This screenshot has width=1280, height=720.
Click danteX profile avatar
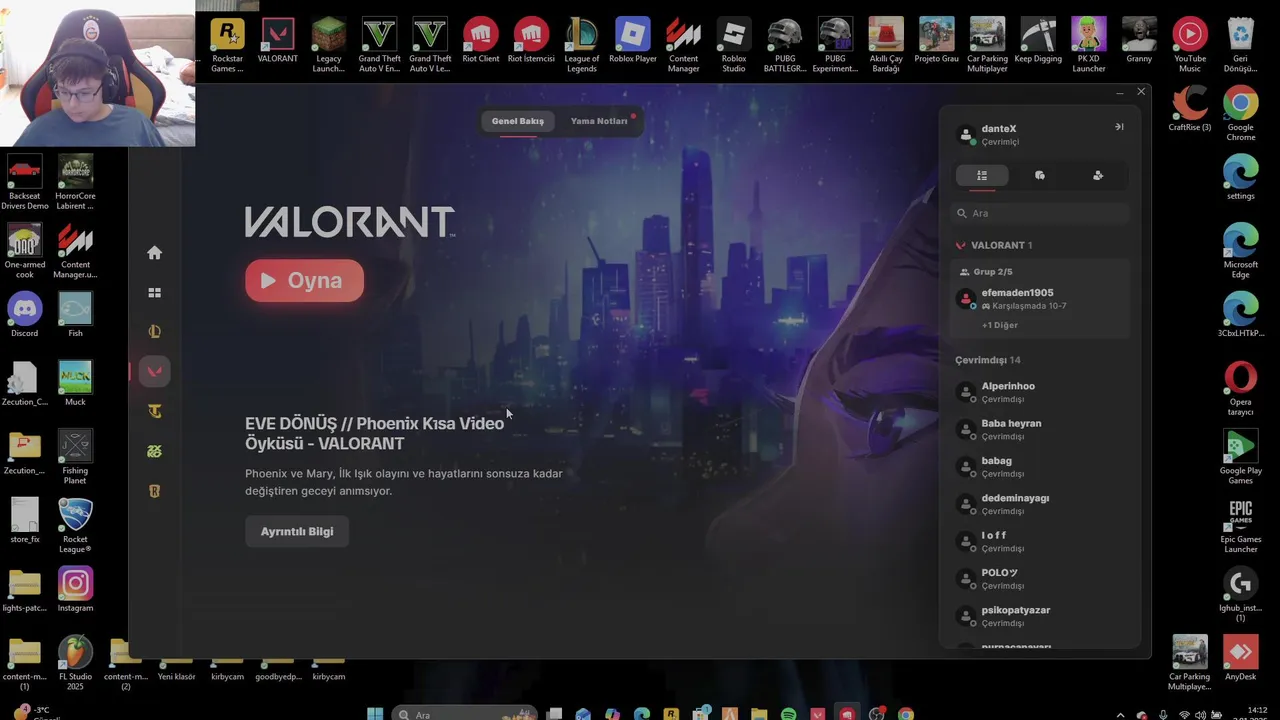(x=965, y=135)
